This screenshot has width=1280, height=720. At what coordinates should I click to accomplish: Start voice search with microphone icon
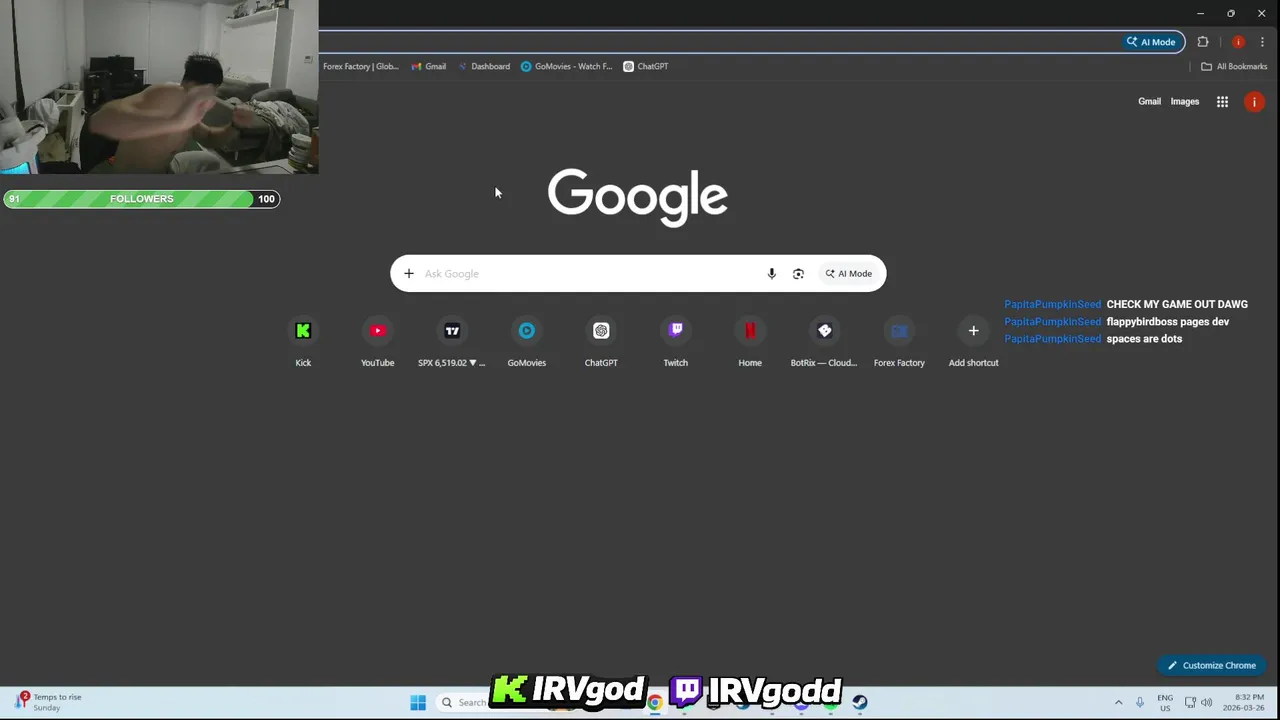[x=771, y=274]
